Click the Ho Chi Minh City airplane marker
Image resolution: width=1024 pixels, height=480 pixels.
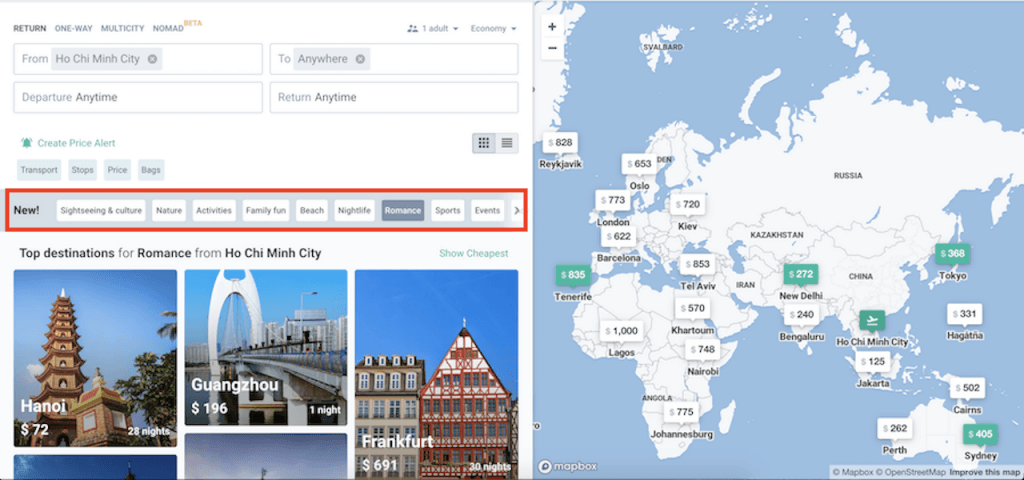(x=872, y=321)
